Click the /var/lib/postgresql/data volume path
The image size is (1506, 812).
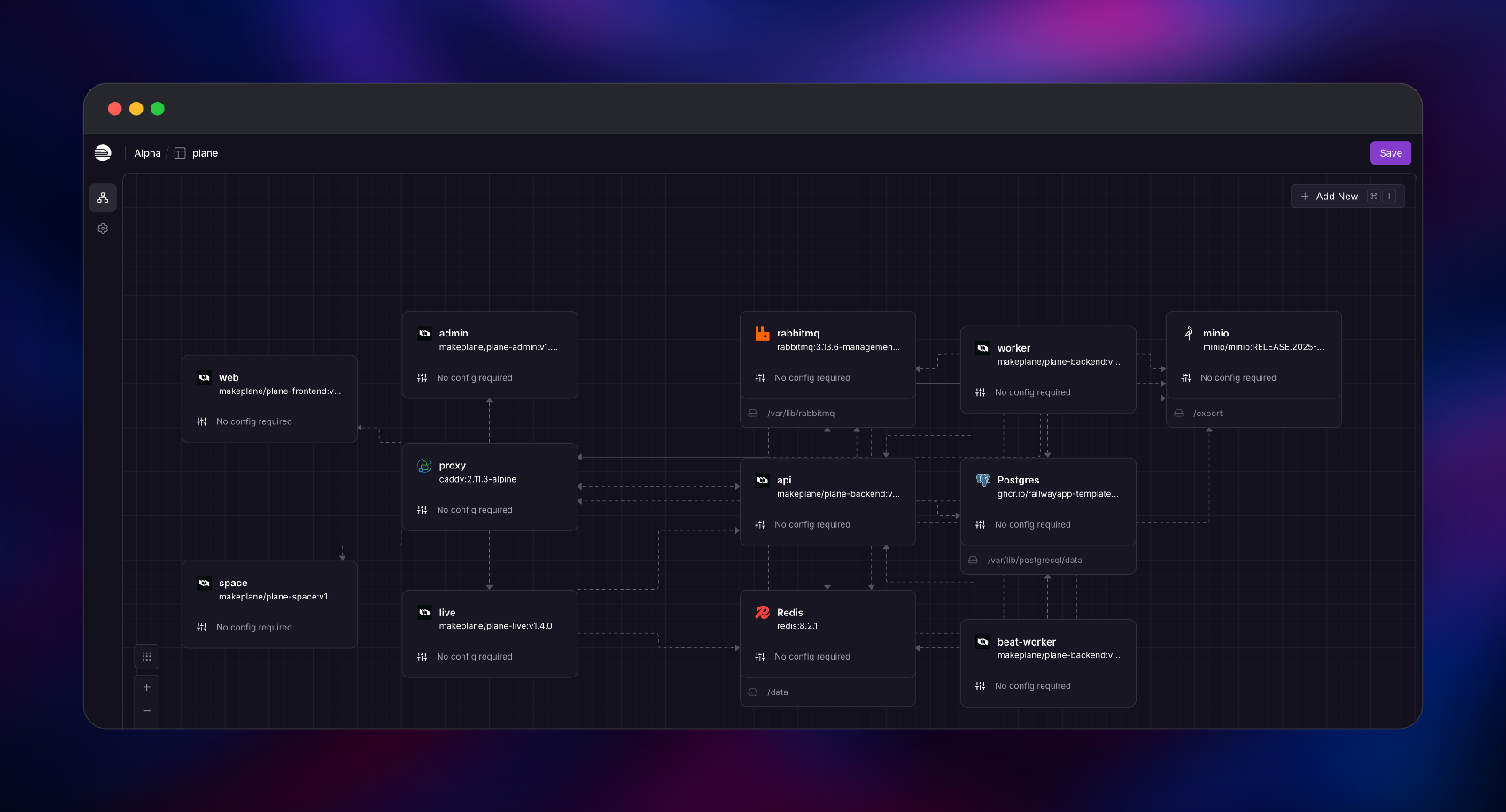coord(1035,561)
